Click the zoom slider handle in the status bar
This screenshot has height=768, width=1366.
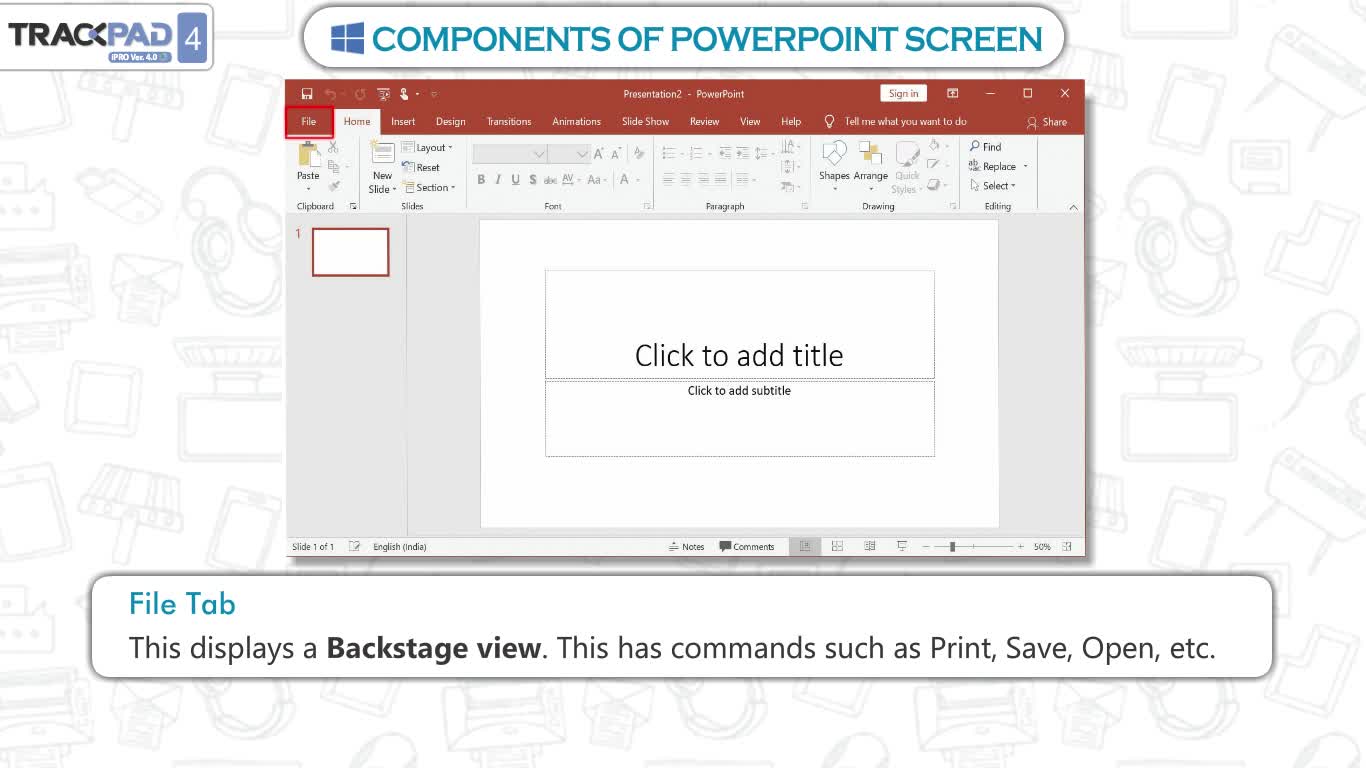coord(952,547)
